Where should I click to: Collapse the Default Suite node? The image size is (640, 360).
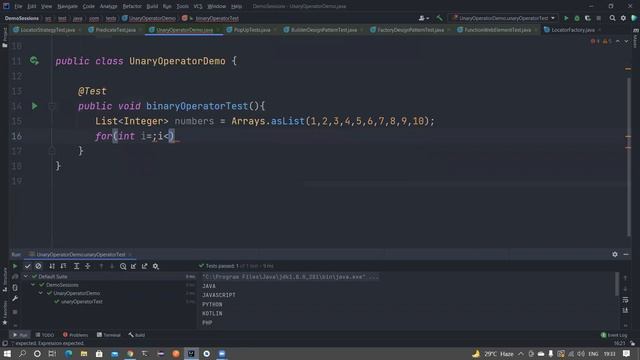point(26,276)
